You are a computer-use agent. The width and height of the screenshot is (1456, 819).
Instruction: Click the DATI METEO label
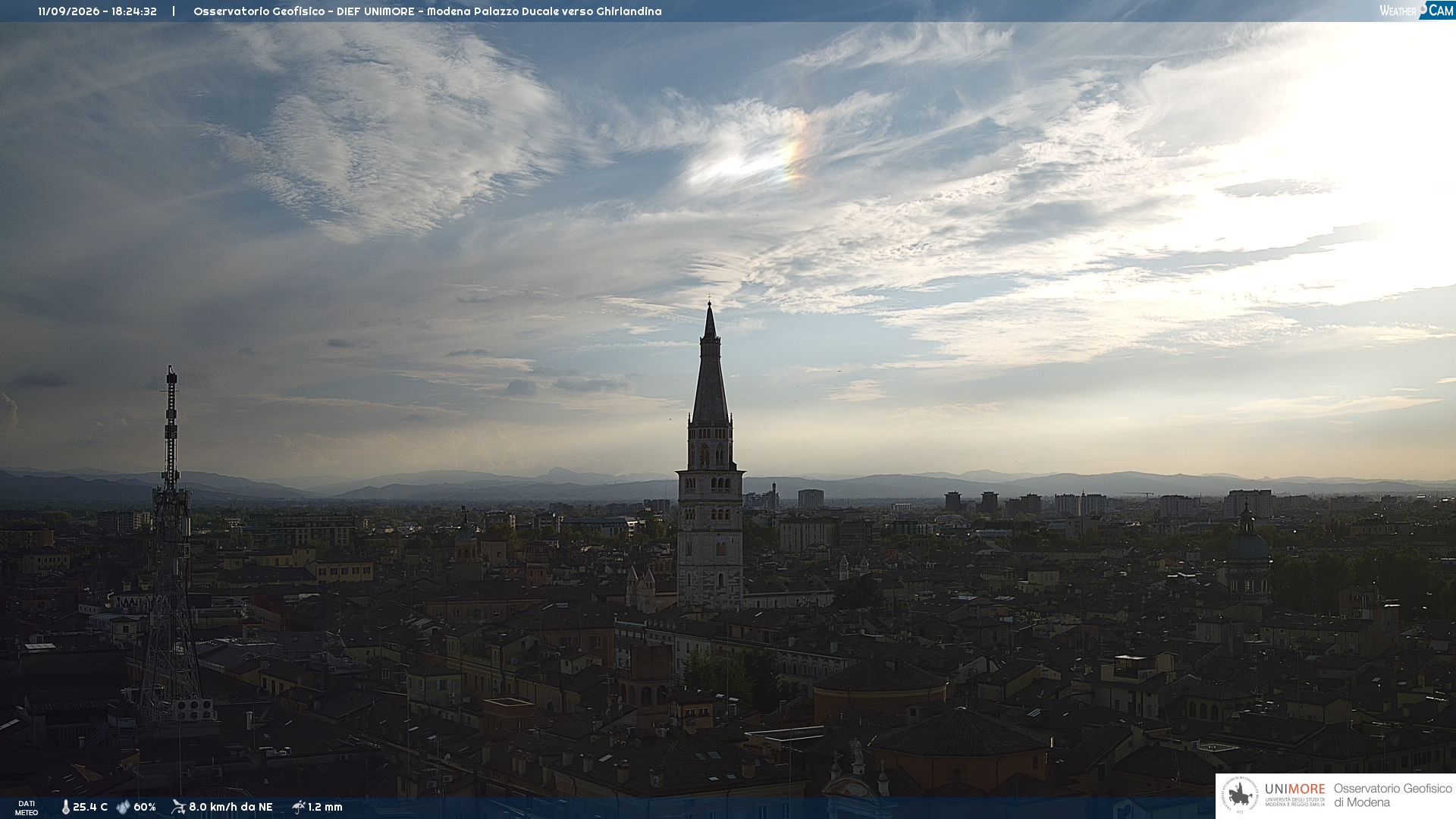27,808
